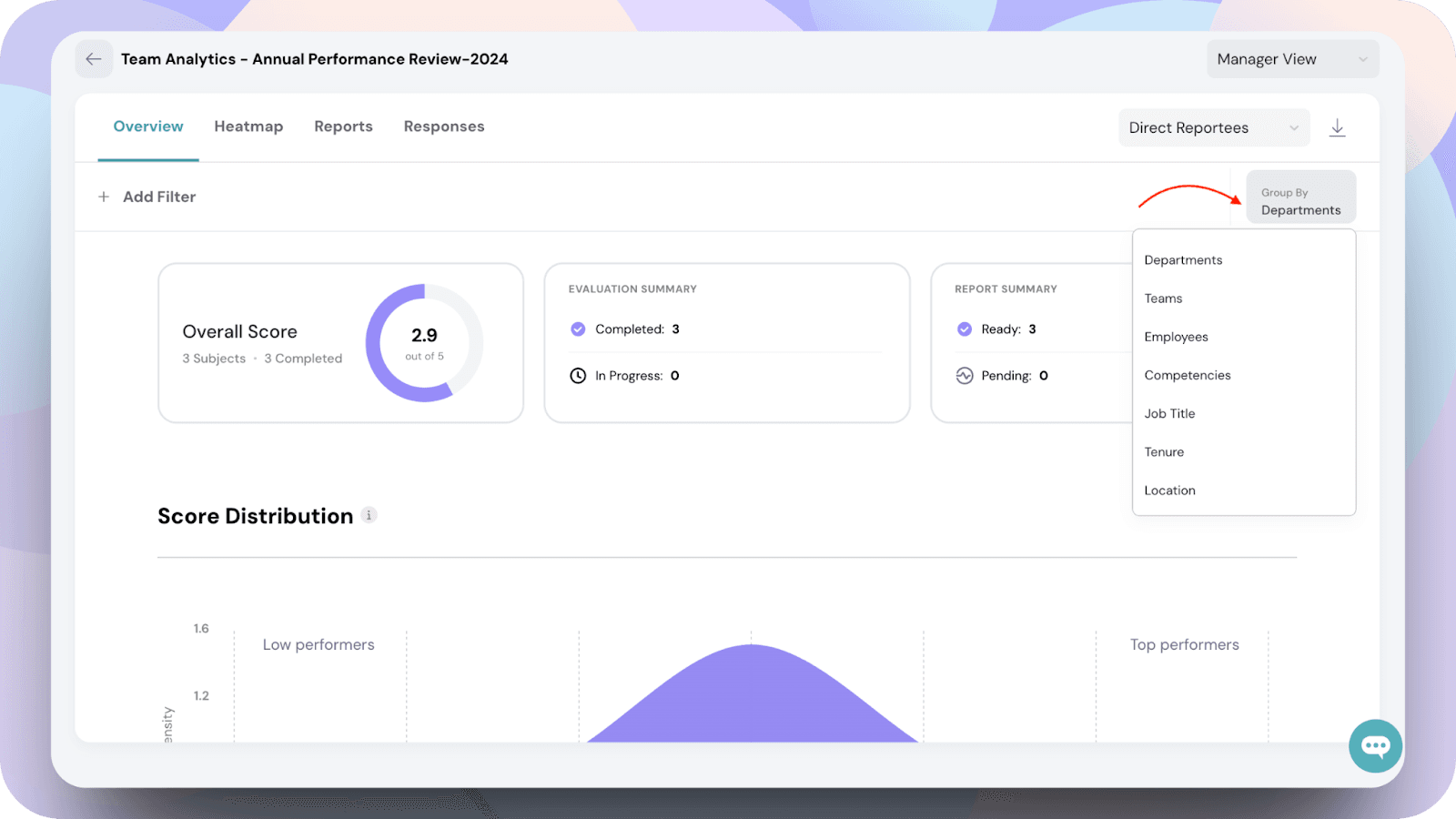Viewport: 1456px width, 819px height.
Task: Toggle the Group By Departments selector
Action: pyautogui.click(x=1300, y=201)
